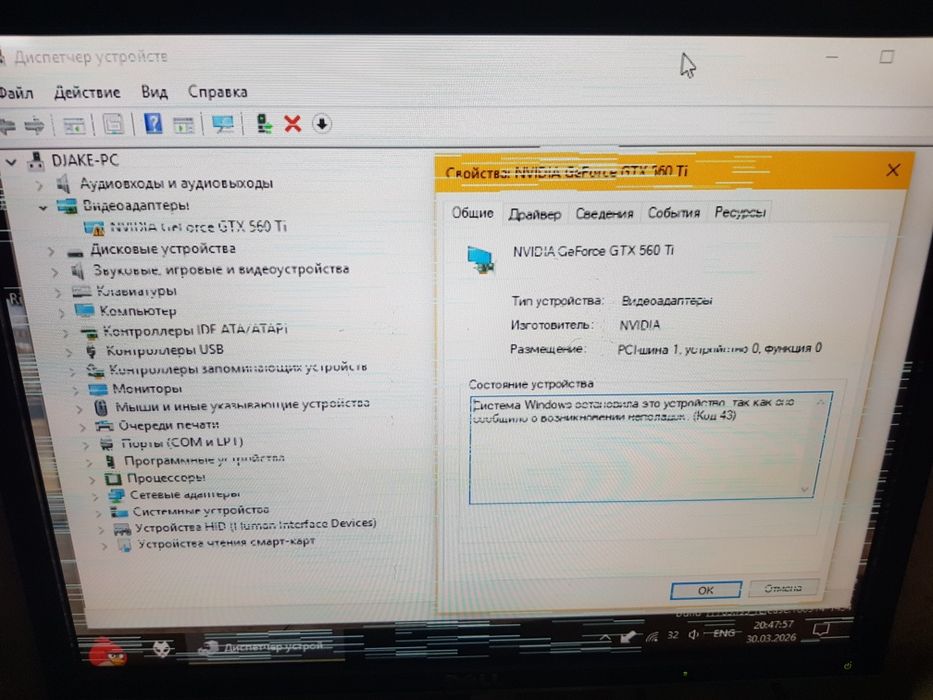Click the blue question mark Help toolbar icon
This screenshot has width=933, height=700.
click(153, 124)
